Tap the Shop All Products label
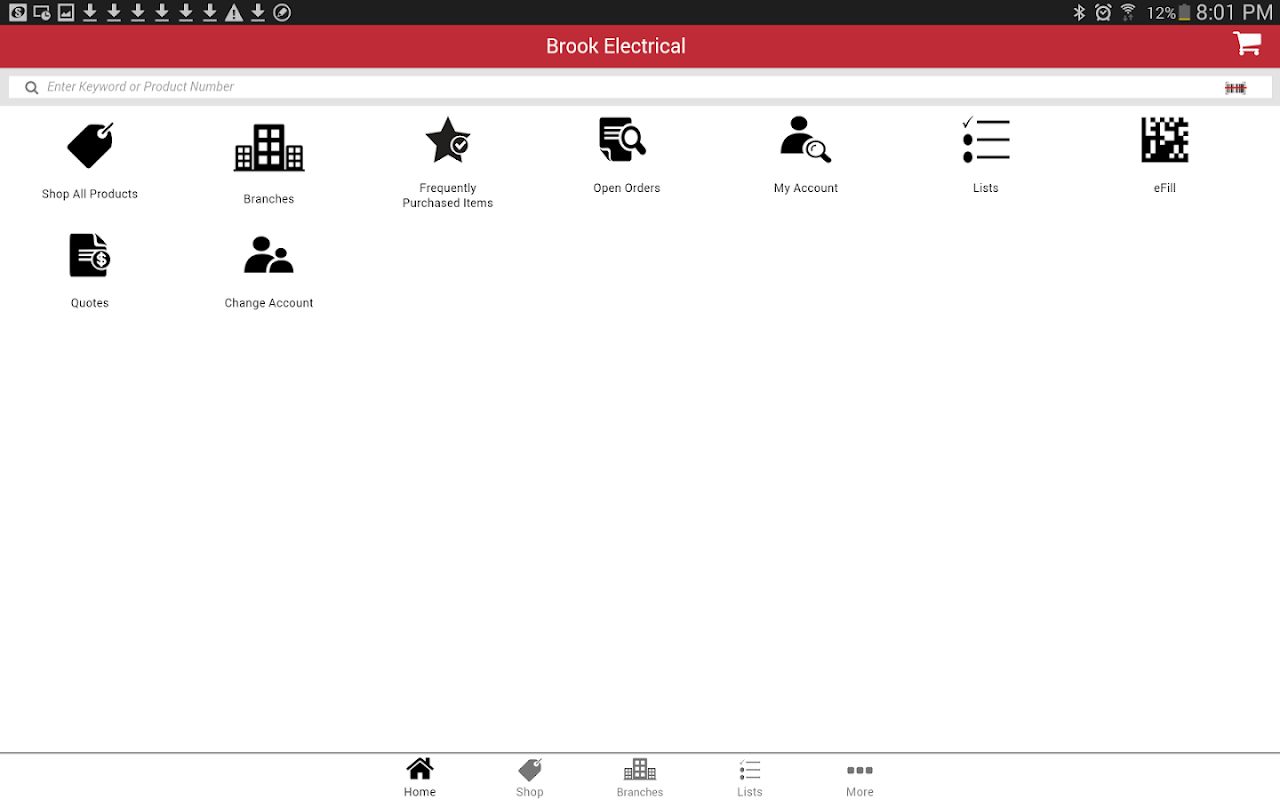 90,194
